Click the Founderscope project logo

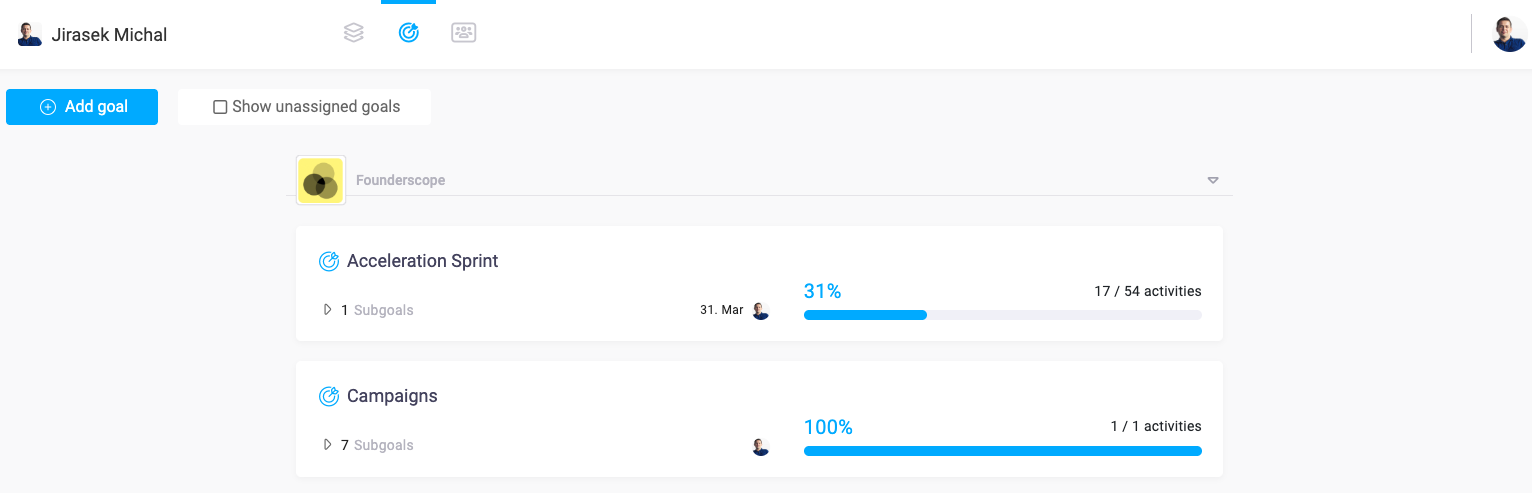[x=321, y=180]
